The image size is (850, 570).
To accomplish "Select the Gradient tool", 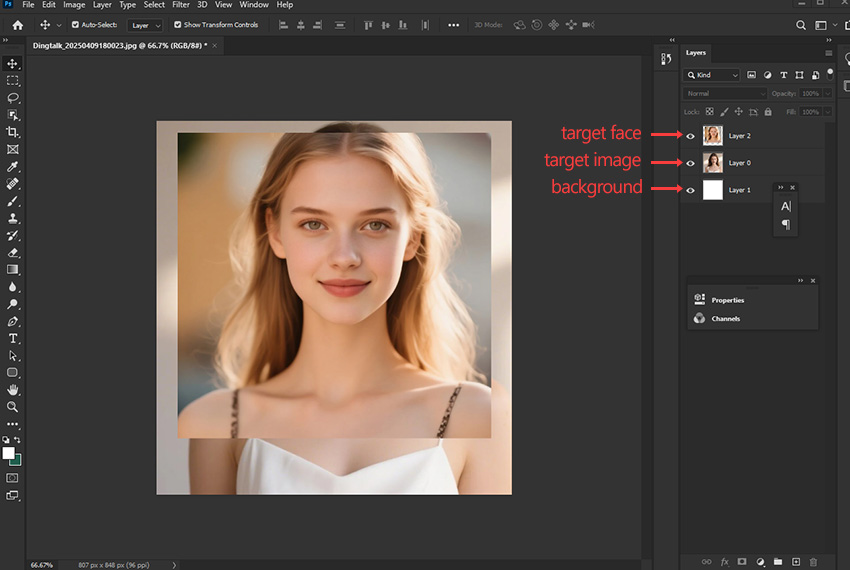I will pos(12,270).
